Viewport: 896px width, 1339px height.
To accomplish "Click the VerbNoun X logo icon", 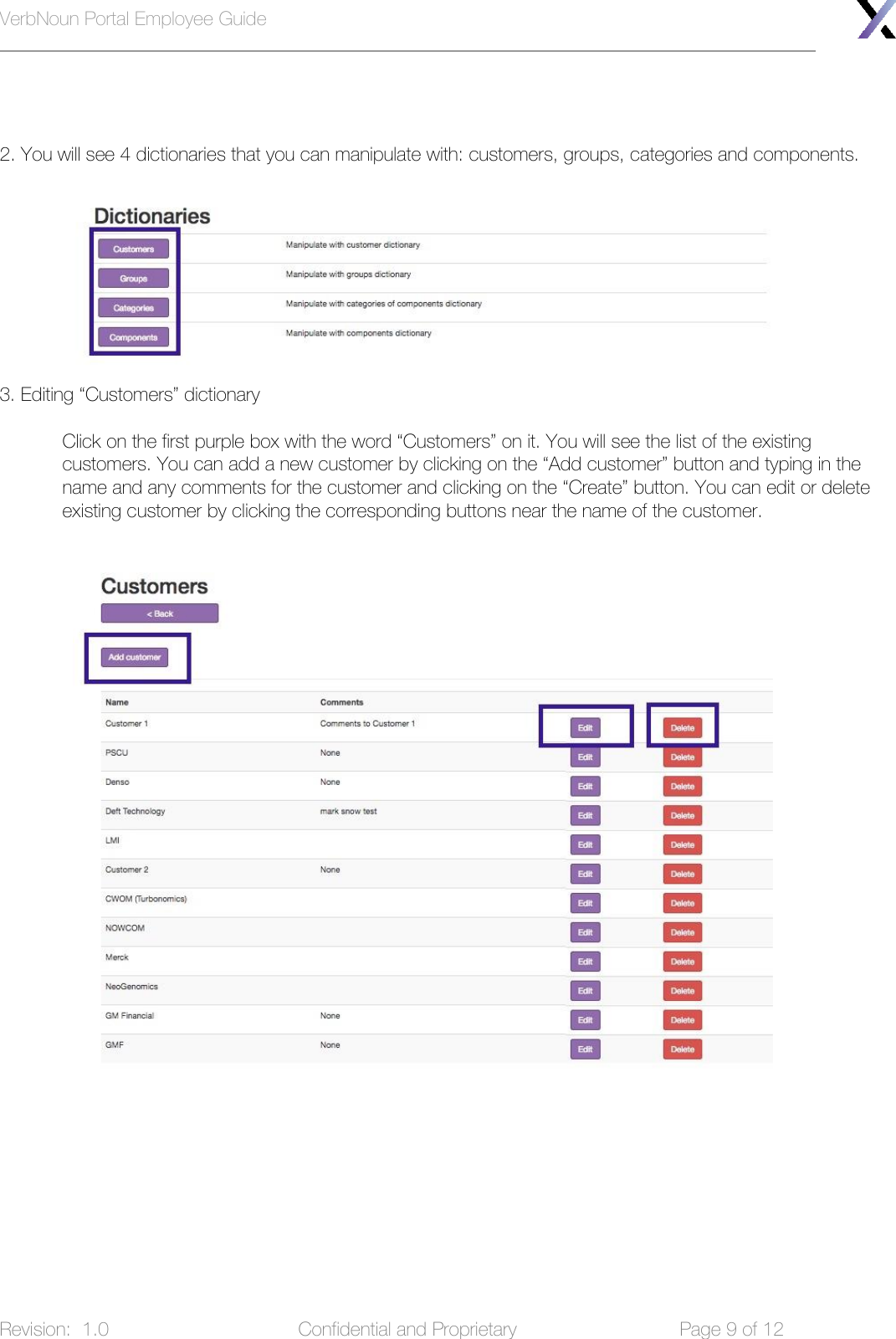I will point(876,18).
